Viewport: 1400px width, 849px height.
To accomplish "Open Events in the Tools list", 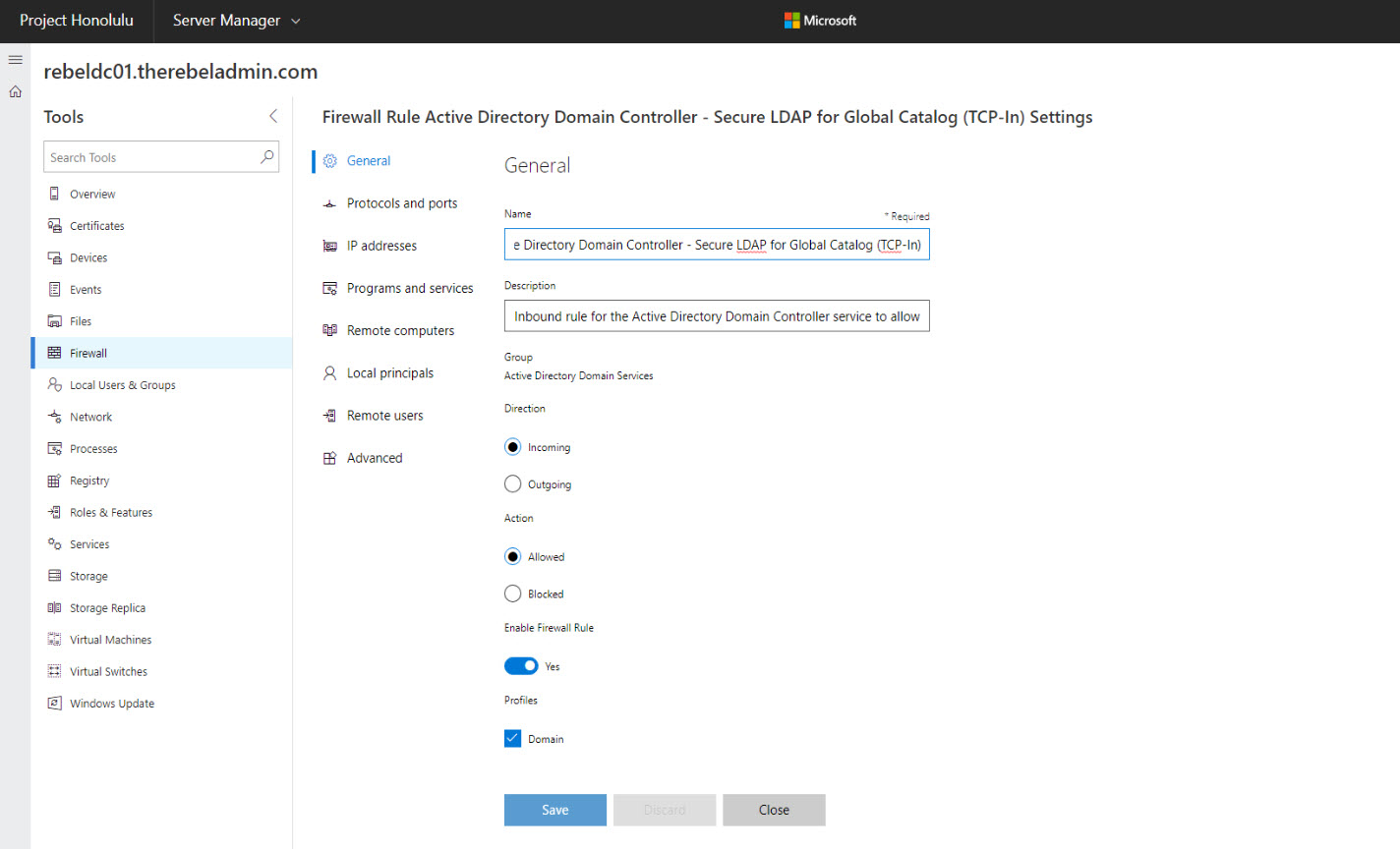I will (162, 289).
